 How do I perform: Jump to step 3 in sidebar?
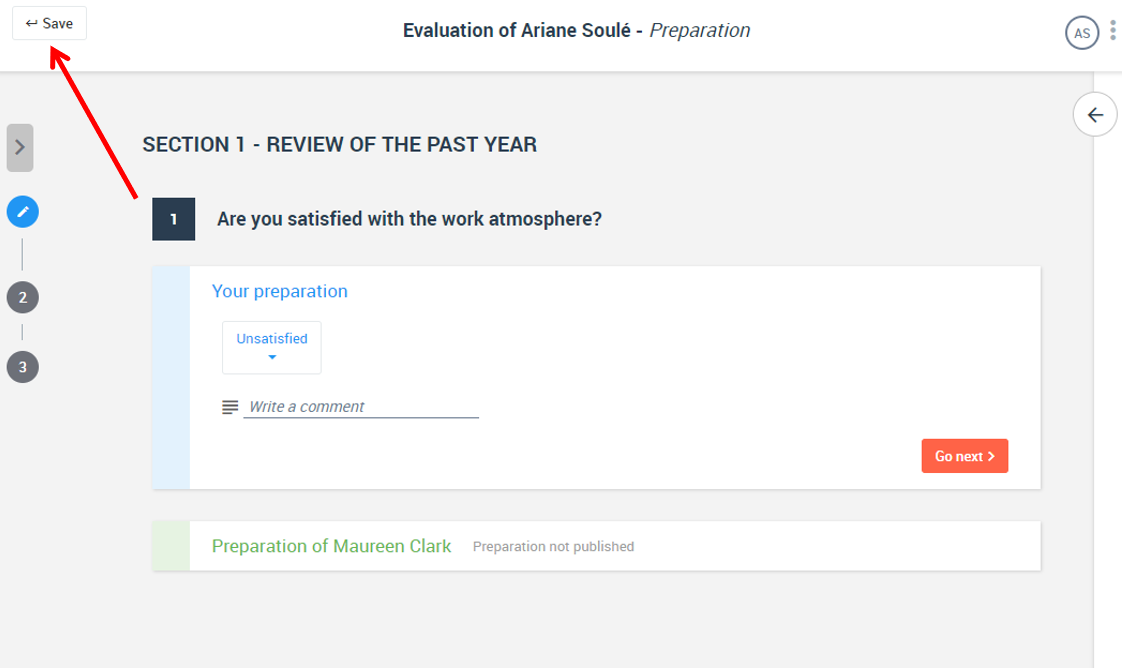23,367
